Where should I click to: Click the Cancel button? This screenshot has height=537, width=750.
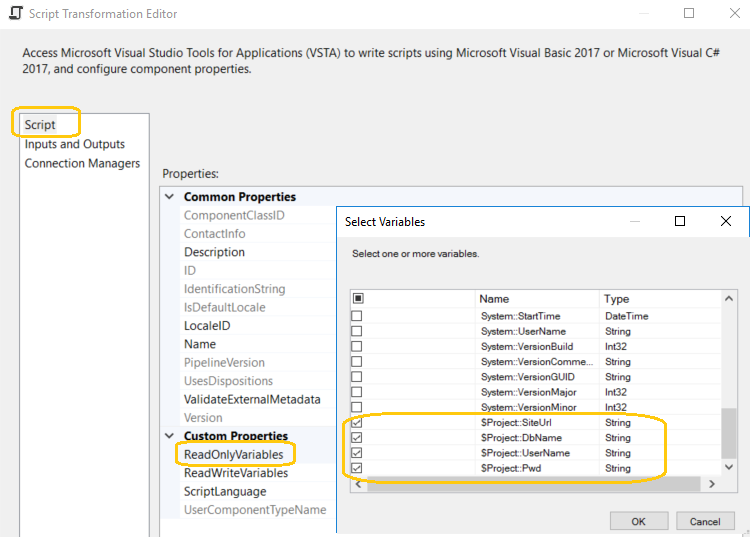(705, 521)
